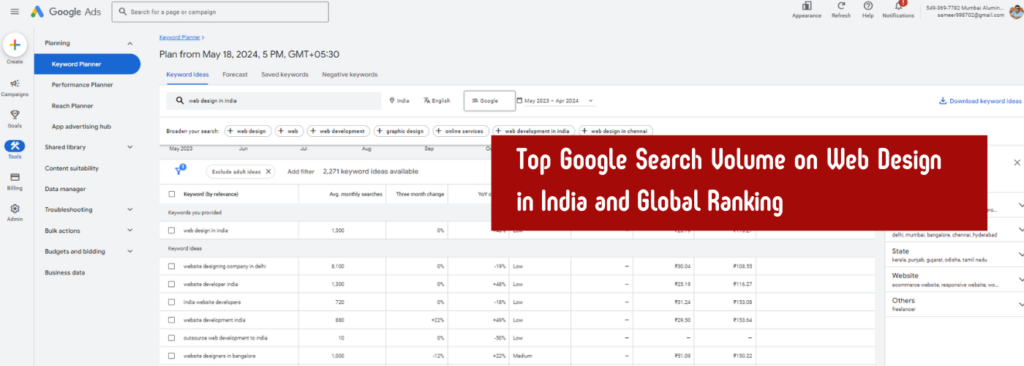The height and width of the screenshot is (366, 1024).
Task: Open the hamburger main menu icon
Action: (x=14, y=12)
